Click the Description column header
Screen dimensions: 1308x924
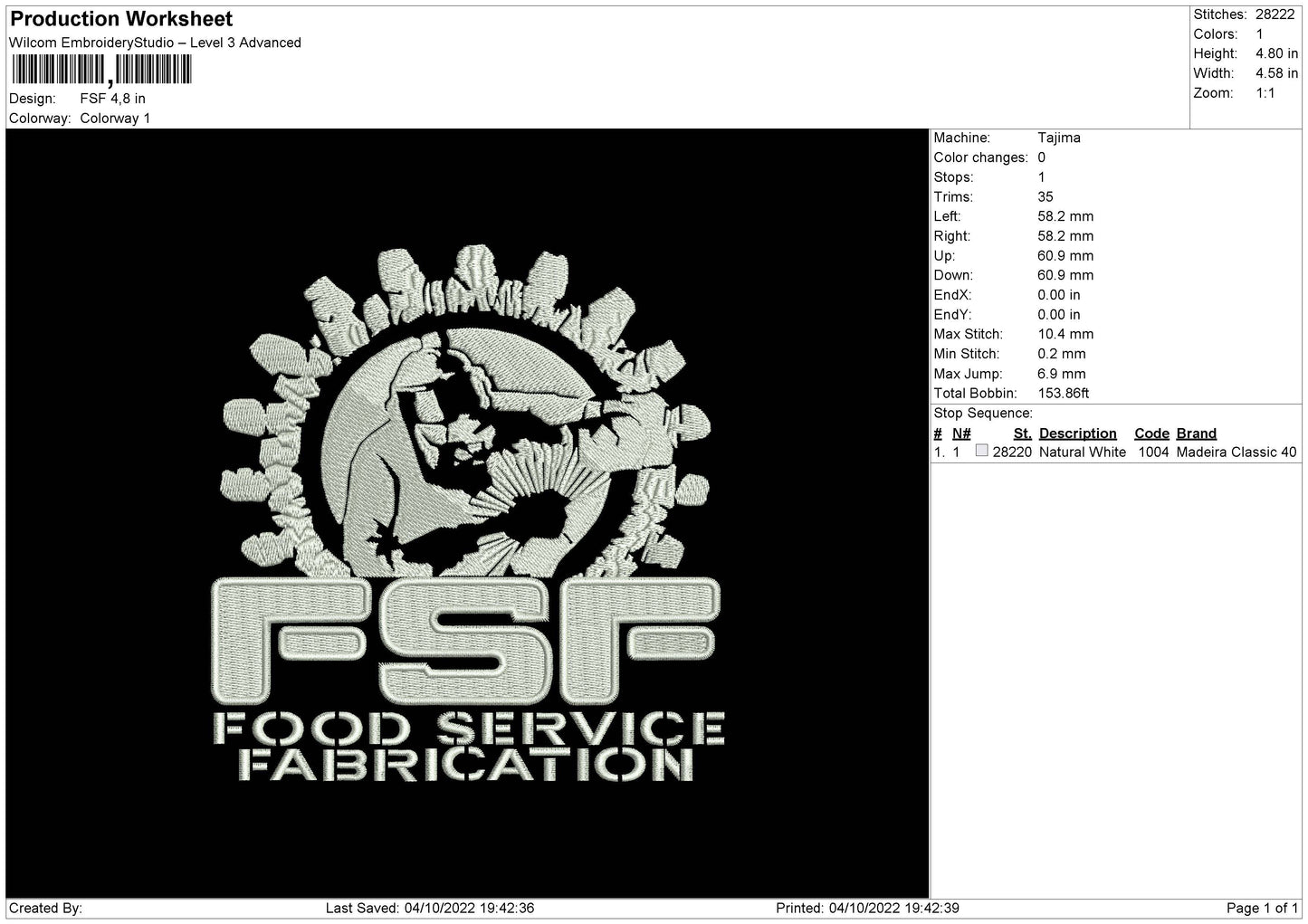[x=1077, y=433]
